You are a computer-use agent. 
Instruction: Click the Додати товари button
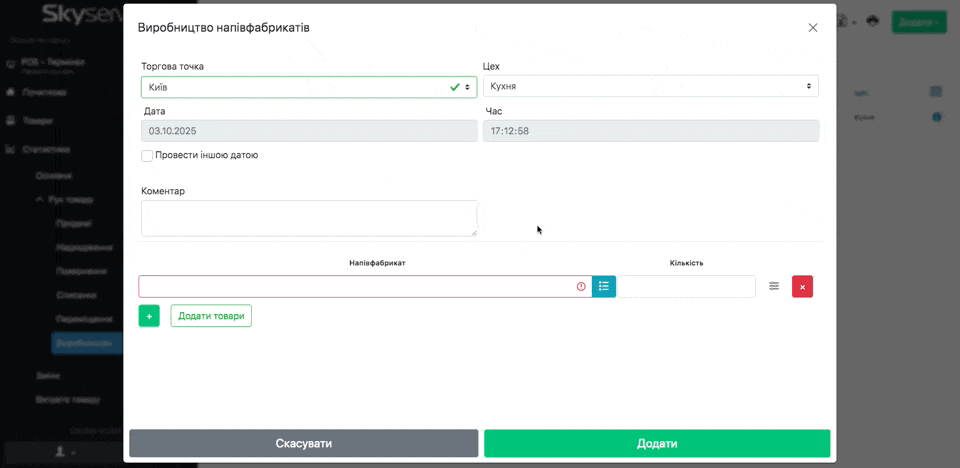pyautogui.click(x=211, y=316)
